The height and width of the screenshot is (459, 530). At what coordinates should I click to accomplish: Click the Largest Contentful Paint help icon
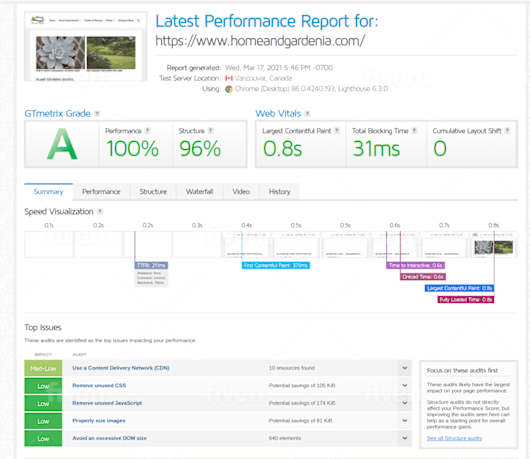tap(337, 130)
